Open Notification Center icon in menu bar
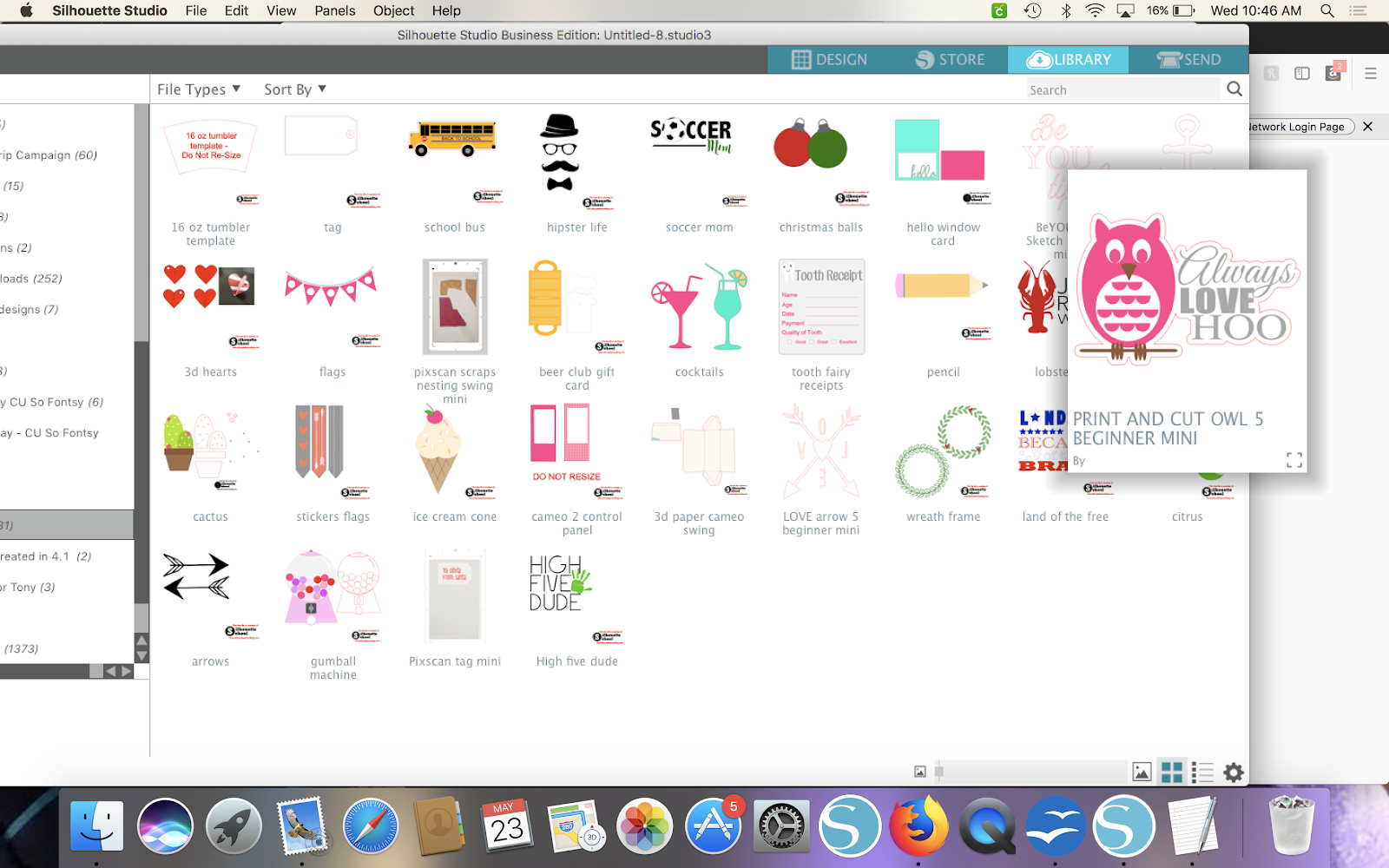 pos(1359,10)
